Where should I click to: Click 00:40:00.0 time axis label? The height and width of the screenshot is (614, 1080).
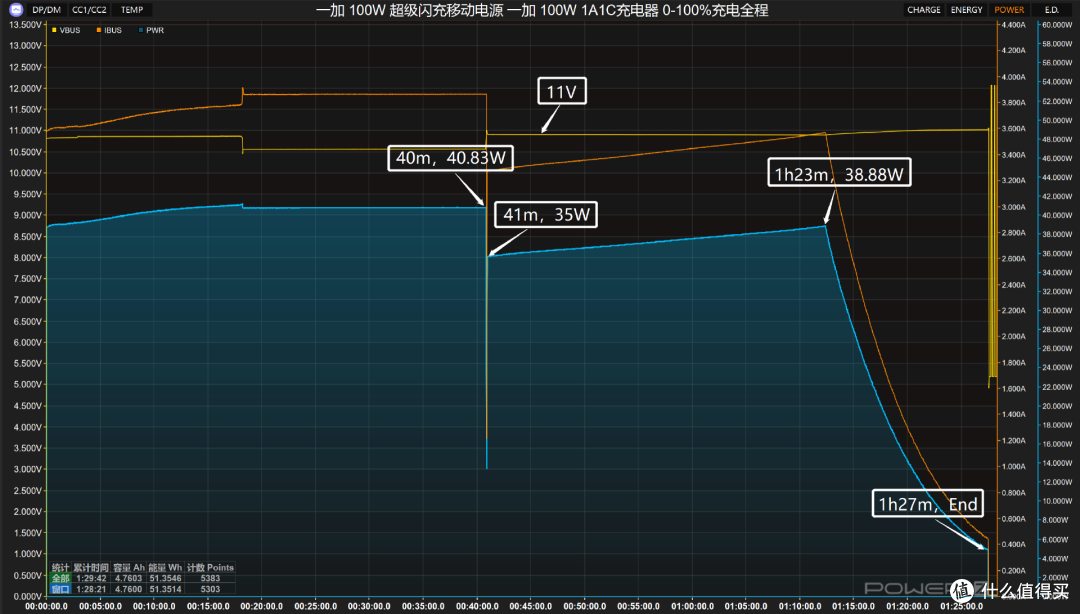(x=477, y=606)
